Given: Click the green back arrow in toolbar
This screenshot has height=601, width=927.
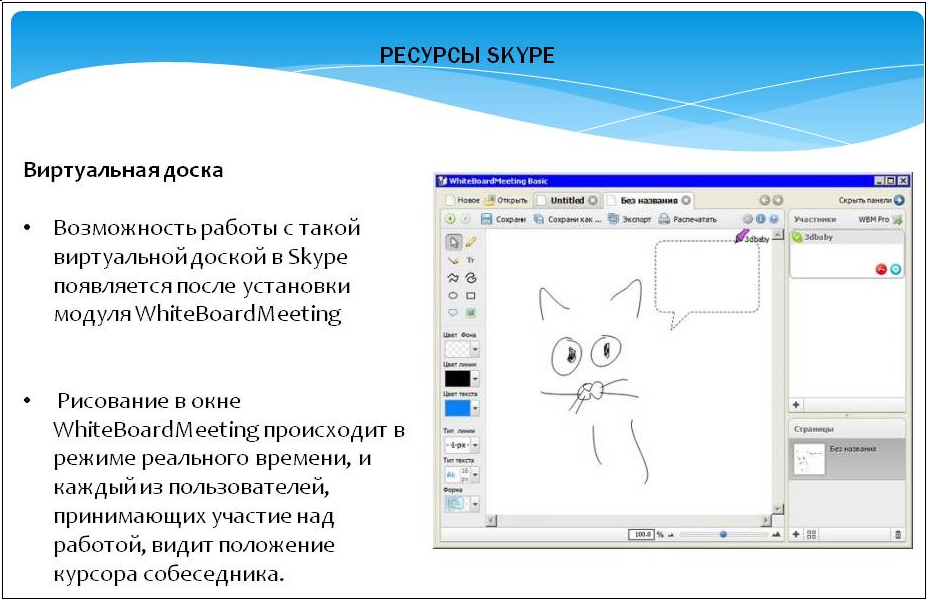Looking at the screenshot, I should click(450, 219).
